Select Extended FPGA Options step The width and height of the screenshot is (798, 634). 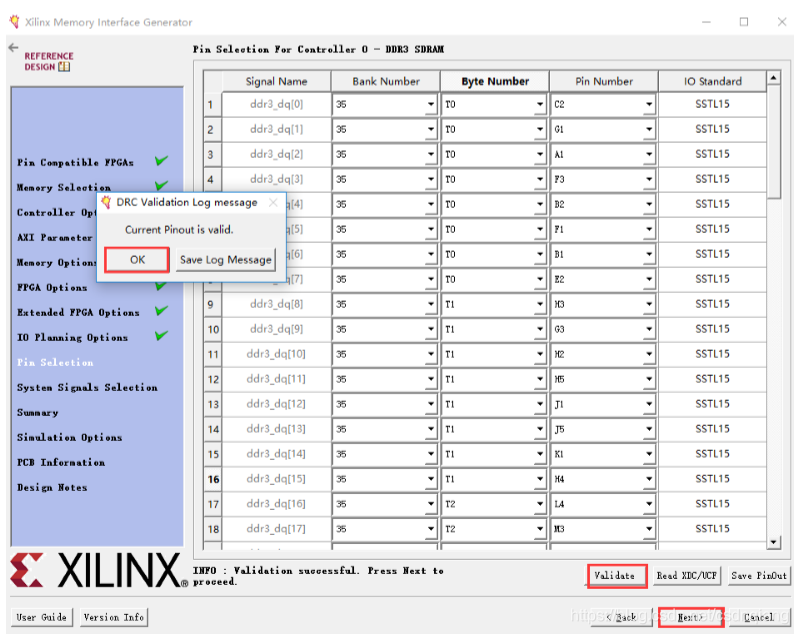click(78, 312)
